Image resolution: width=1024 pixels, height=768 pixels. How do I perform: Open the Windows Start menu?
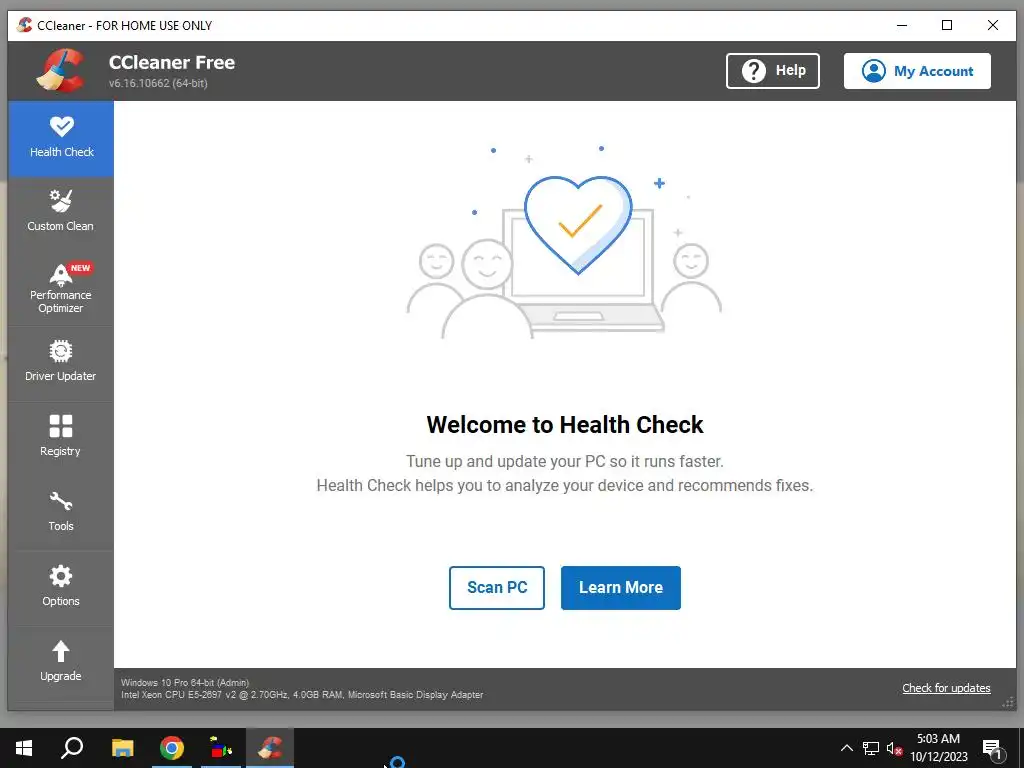pos(24,748)
